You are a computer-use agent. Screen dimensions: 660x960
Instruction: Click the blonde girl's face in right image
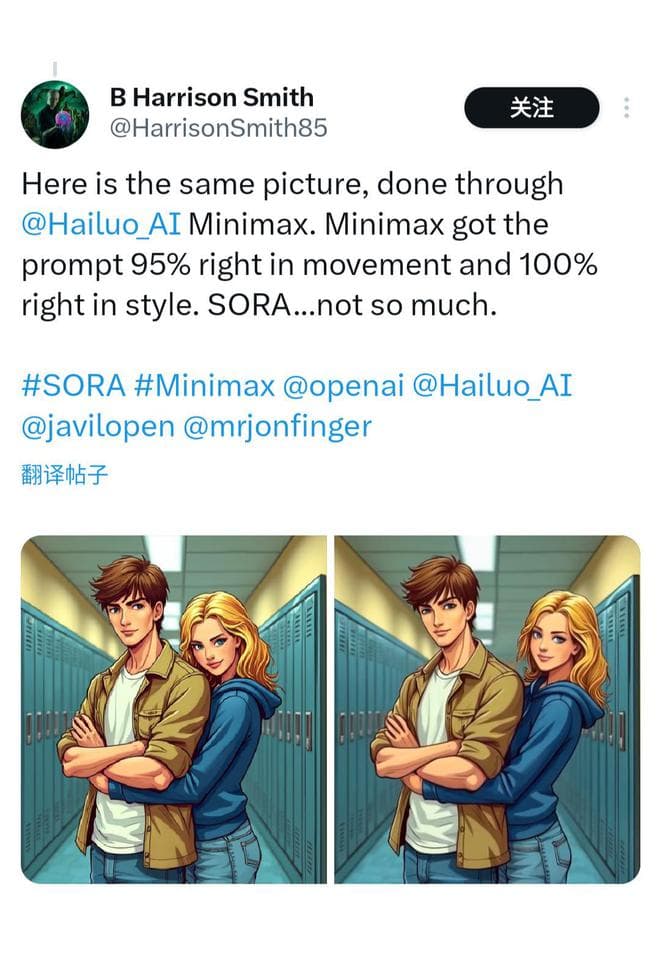point(552,650)
